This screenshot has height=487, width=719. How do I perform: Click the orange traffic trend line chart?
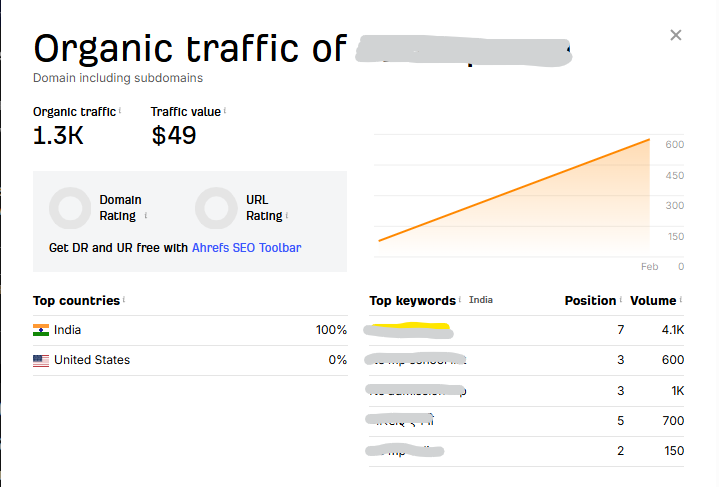515,190
